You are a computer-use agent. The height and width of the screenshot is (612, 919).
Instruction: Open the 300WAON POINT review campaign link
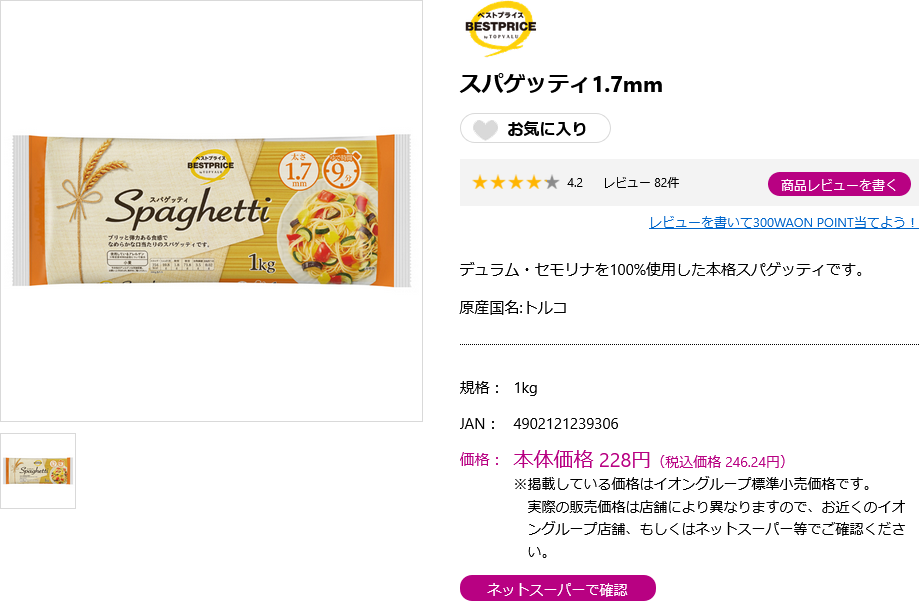[783, 222]
